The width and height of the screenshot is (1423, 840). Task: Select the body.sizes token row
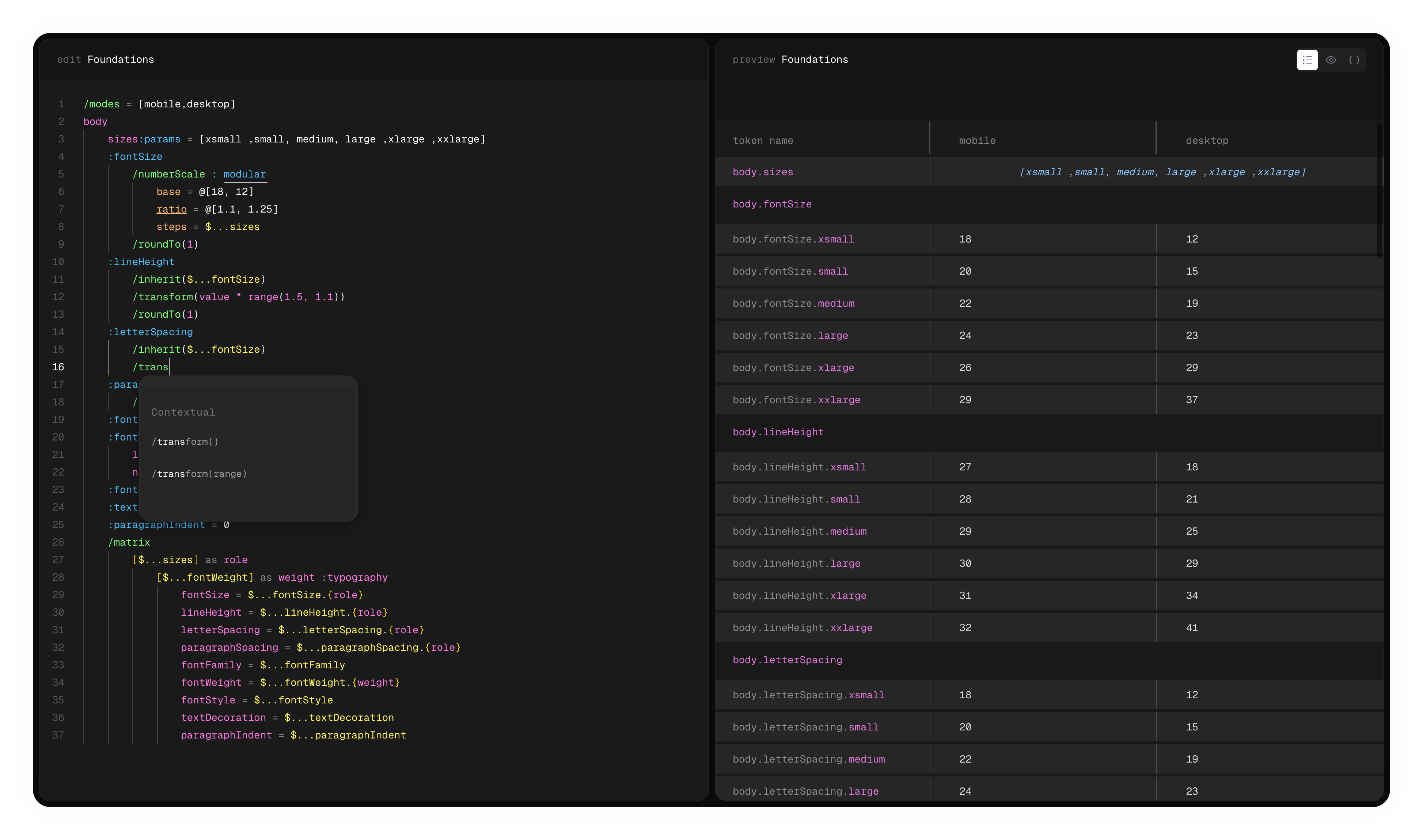pos(763,172)
